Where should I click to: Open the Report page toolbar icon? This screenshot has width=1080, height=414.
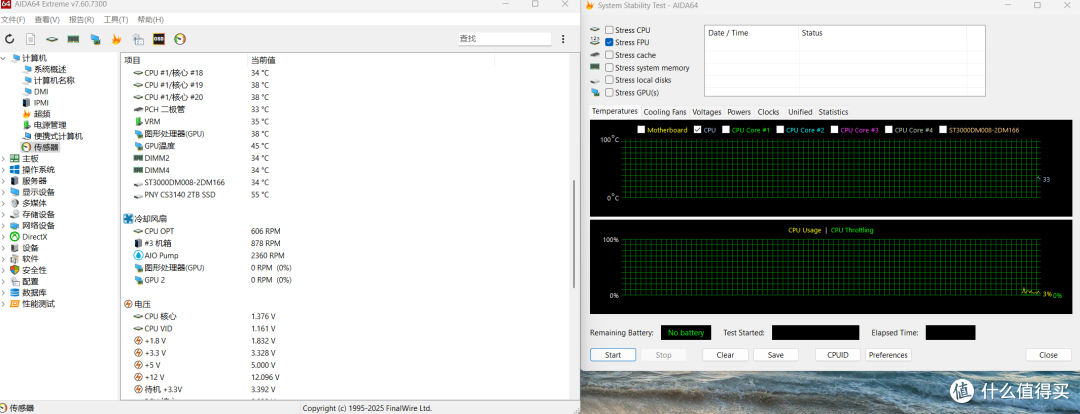[30, 39]
